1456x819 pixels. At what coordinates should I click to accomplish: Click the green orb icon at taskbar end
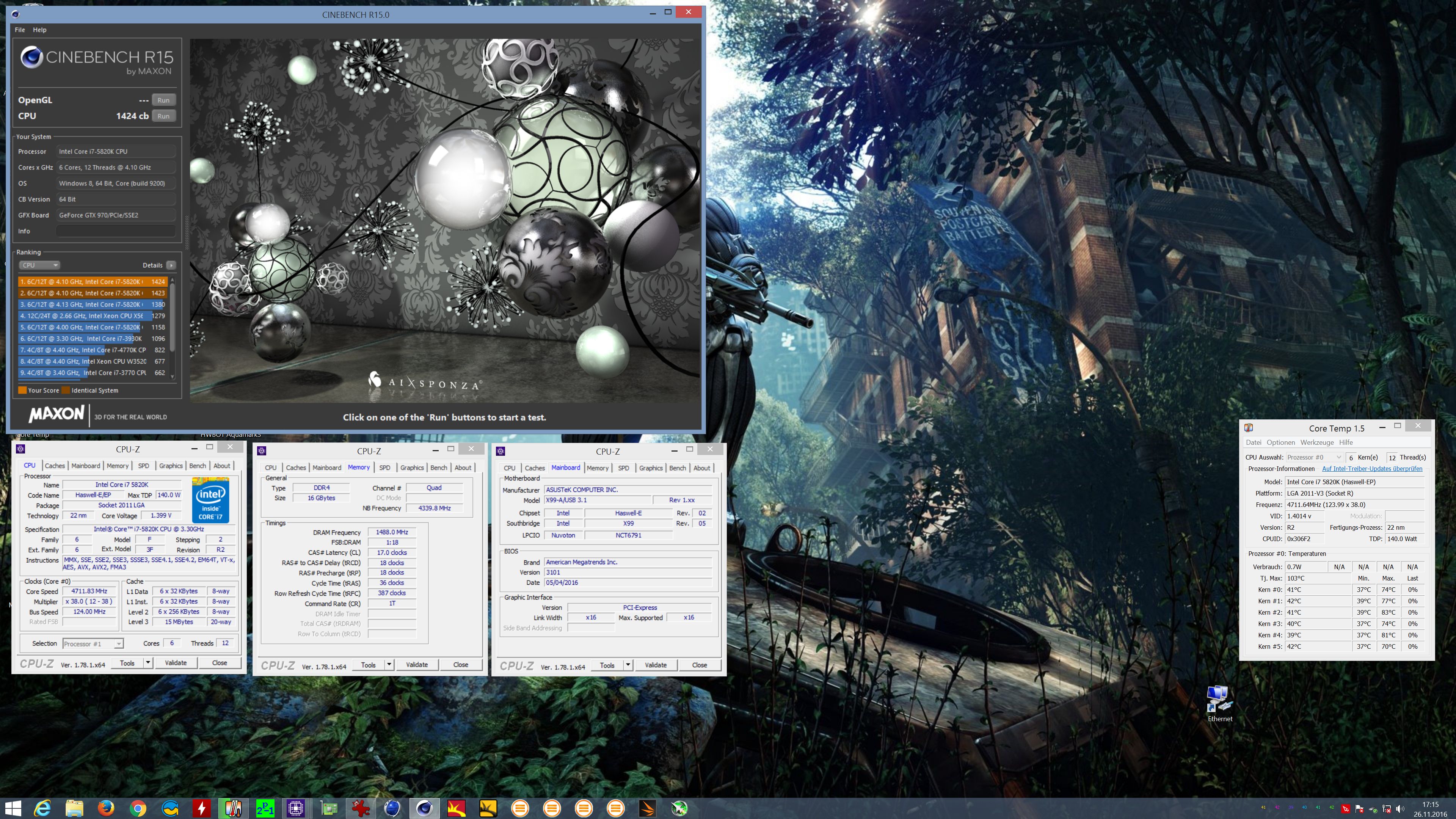tap(679, 808)
